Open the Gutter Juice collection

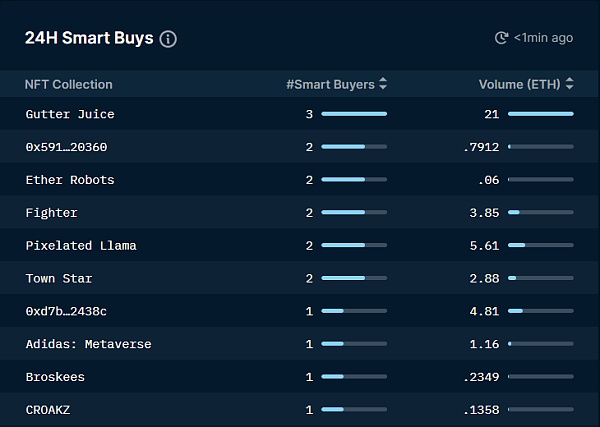click(70, 114)
